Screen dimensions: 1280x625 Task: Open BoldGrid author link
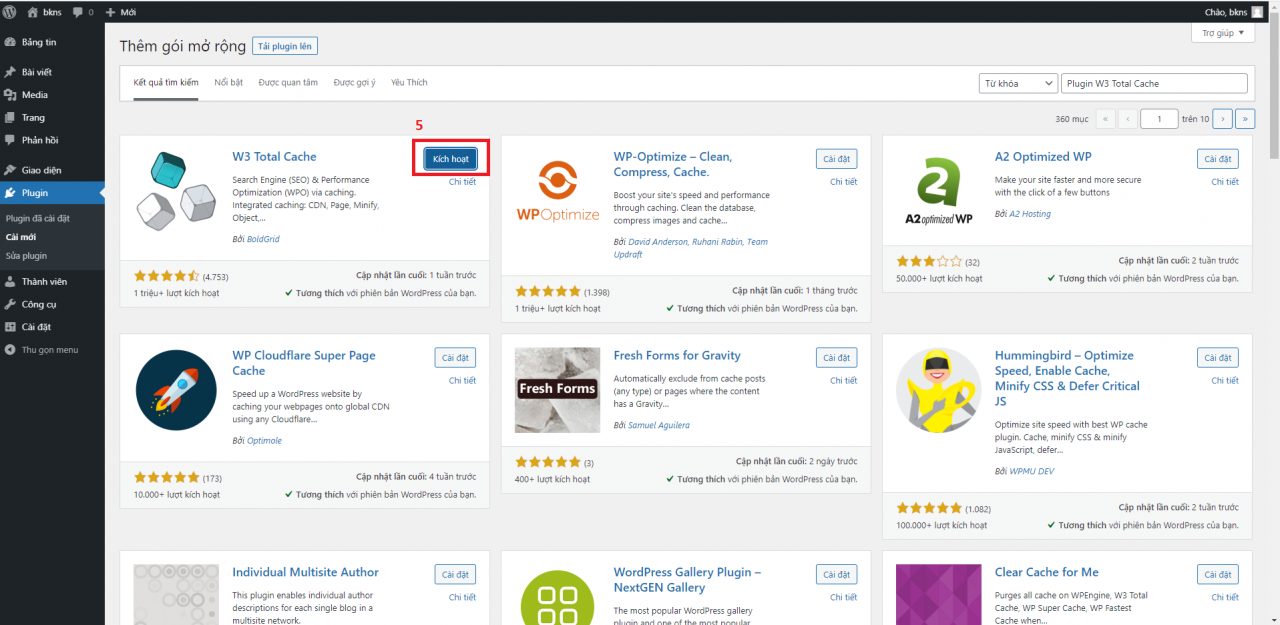click(264, 240)
